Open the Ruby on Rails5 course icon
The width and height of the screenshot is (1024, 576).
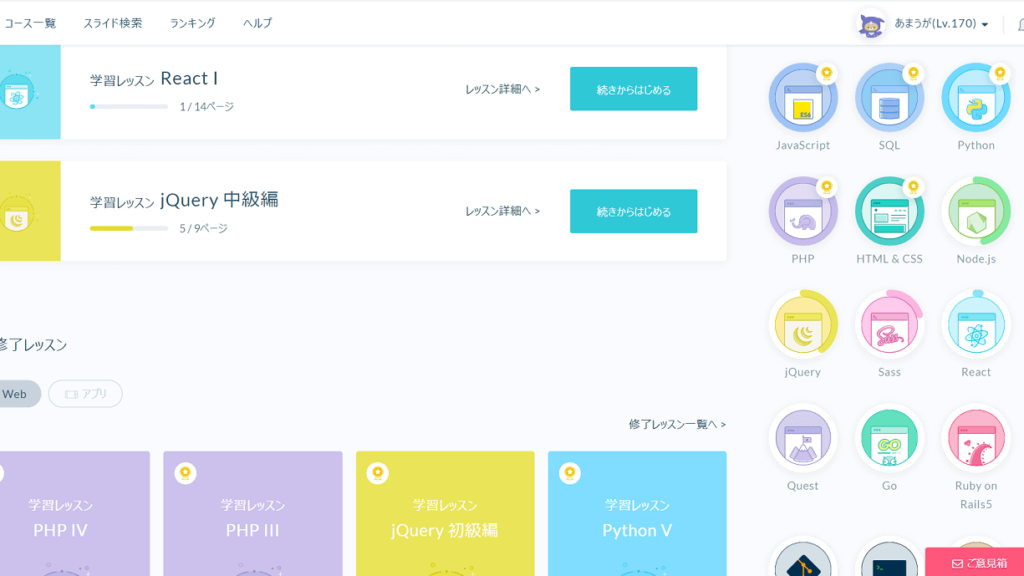click(x=975, y=439)
